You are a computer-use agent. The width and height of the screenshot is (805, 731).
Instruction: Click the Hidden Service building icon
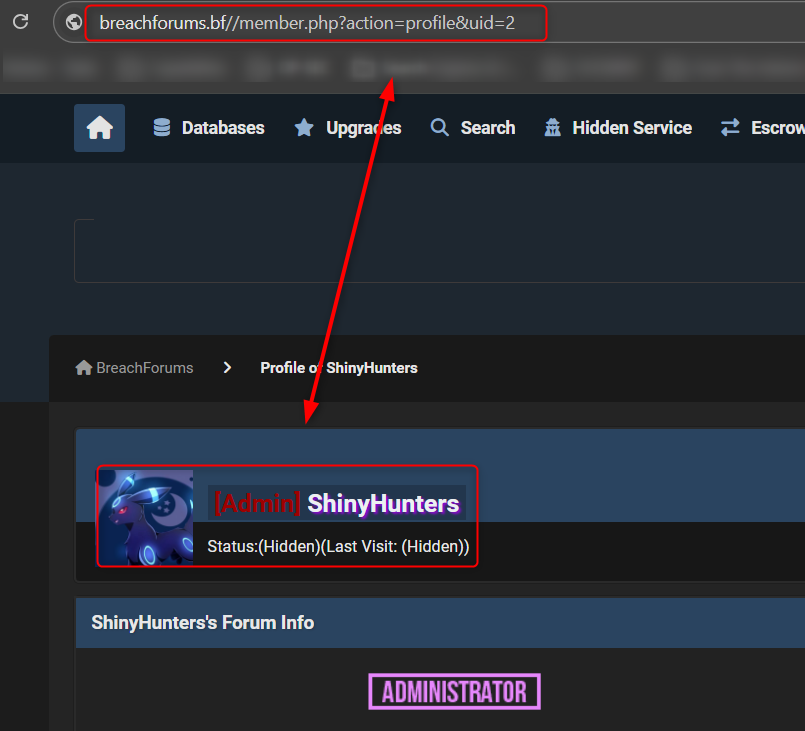pyautogui.click(x=552, y=127)
